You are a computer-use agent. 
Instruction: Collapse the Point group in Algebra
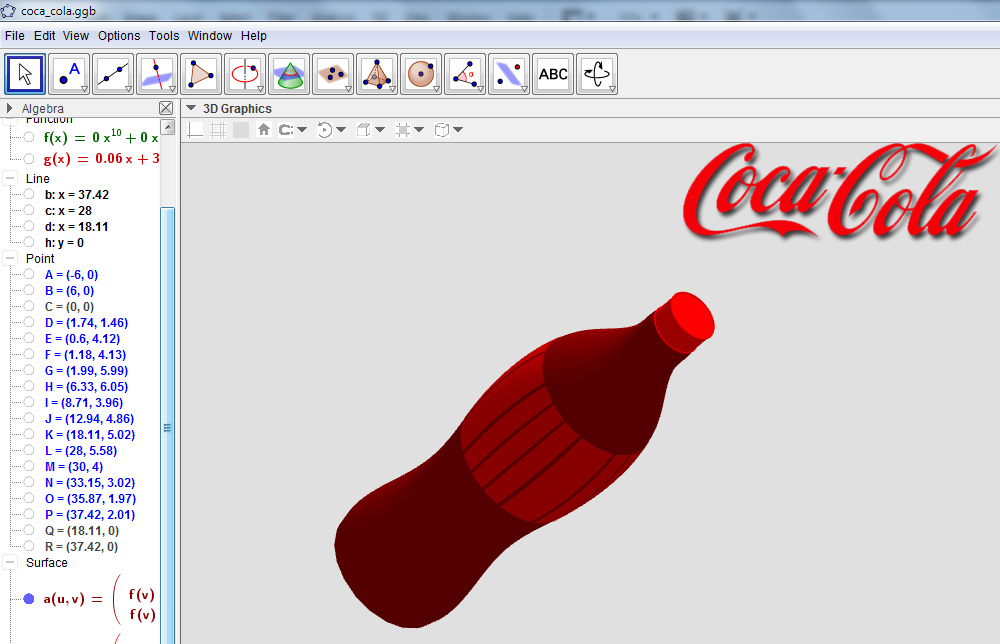pos(10,258)
